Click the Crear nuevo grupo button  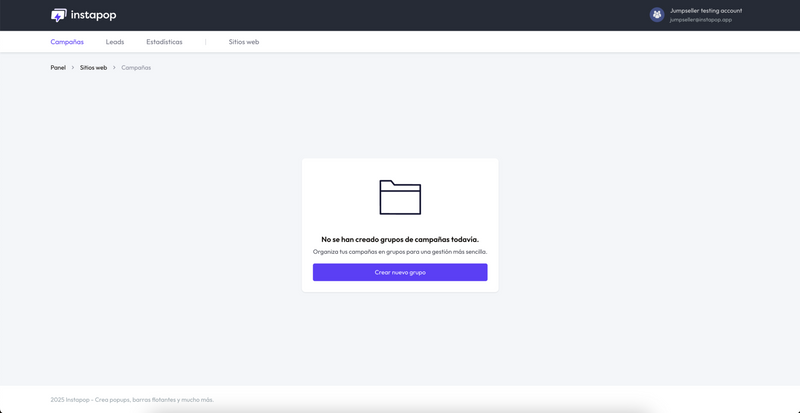(400, 272)
